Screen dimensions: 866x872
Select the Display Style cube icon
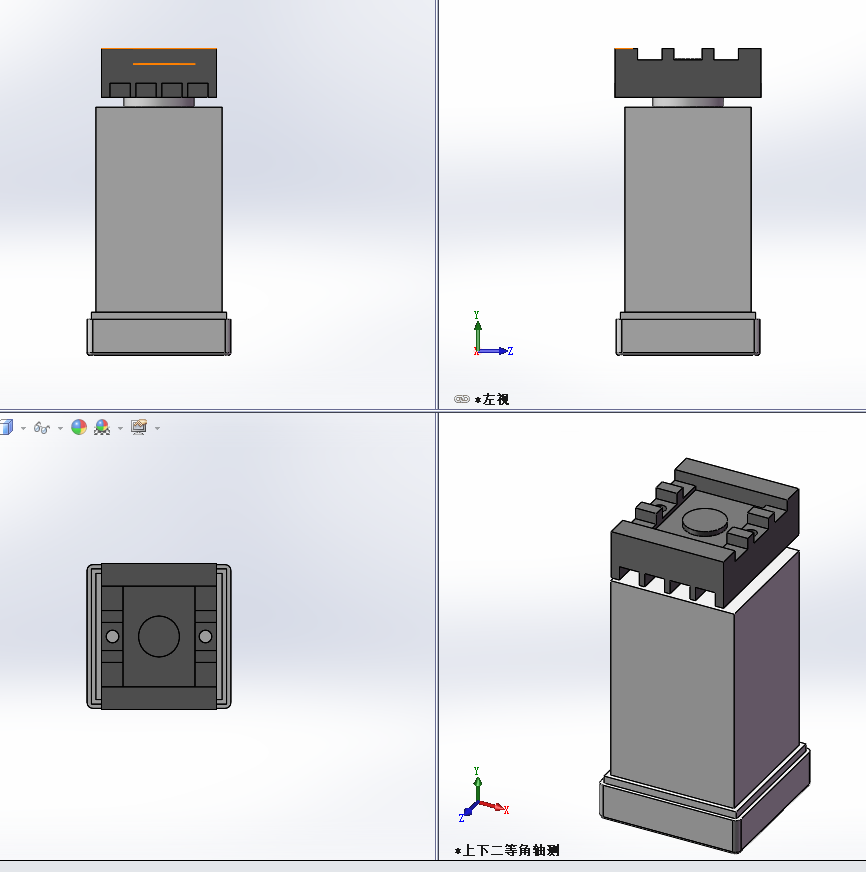click(x=6, y=427)
